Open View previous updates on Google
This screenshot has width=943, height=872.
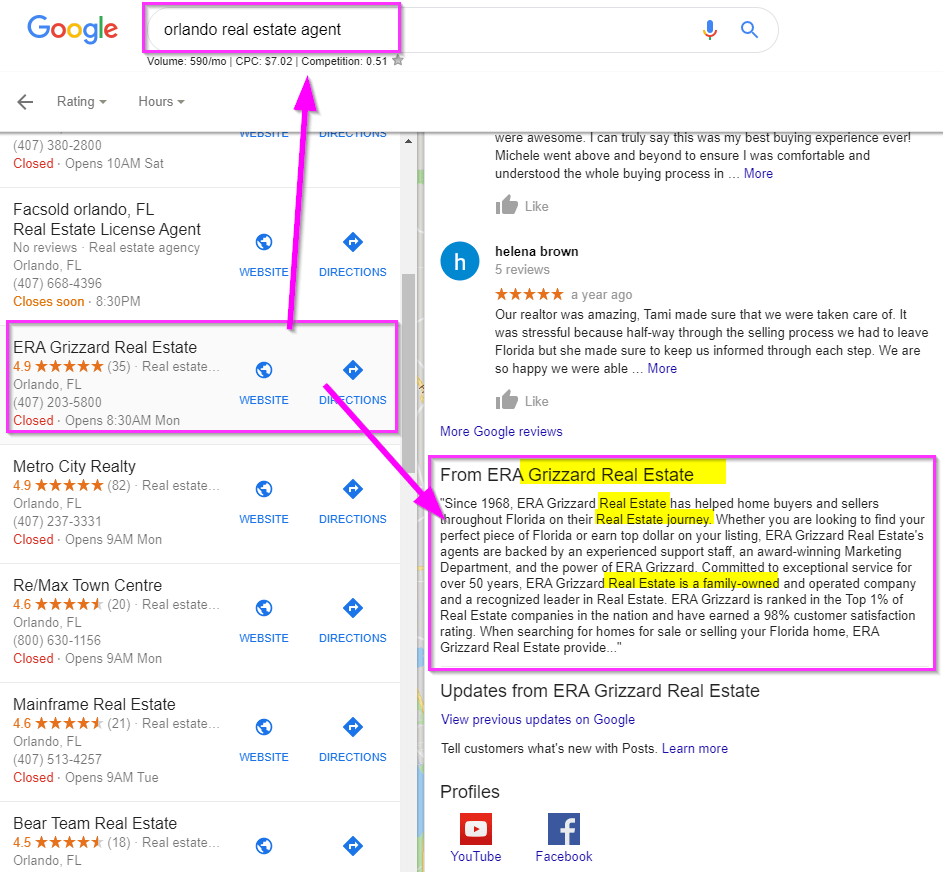pos(538,719)
